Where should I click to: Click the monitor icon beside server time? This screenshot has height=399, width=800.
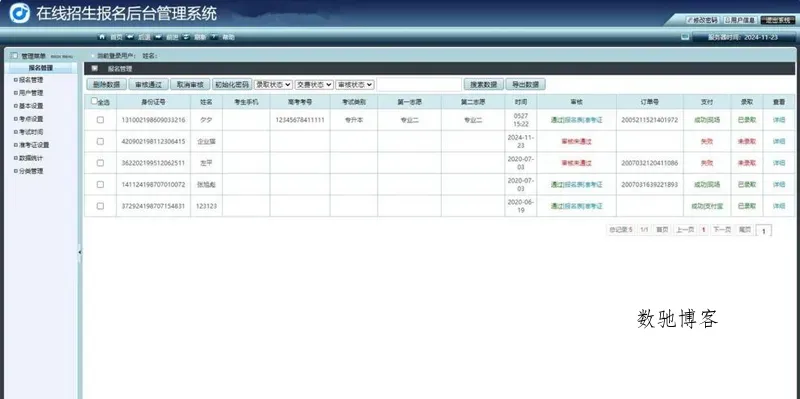[685, 37]
